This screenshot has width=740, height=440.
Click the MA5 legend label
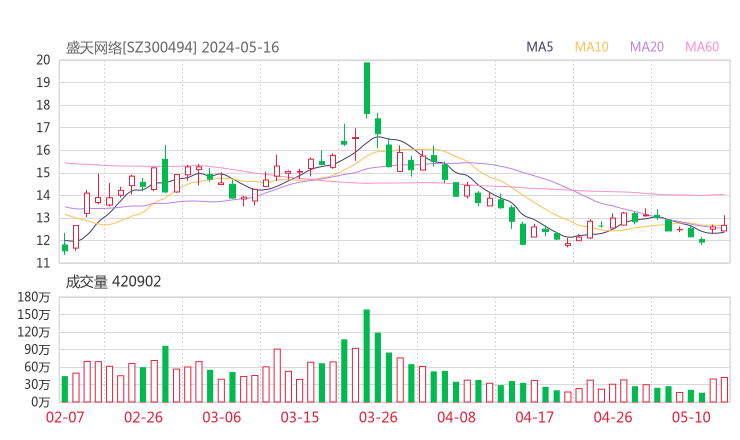pyautogui.click(x=539, y=47)
